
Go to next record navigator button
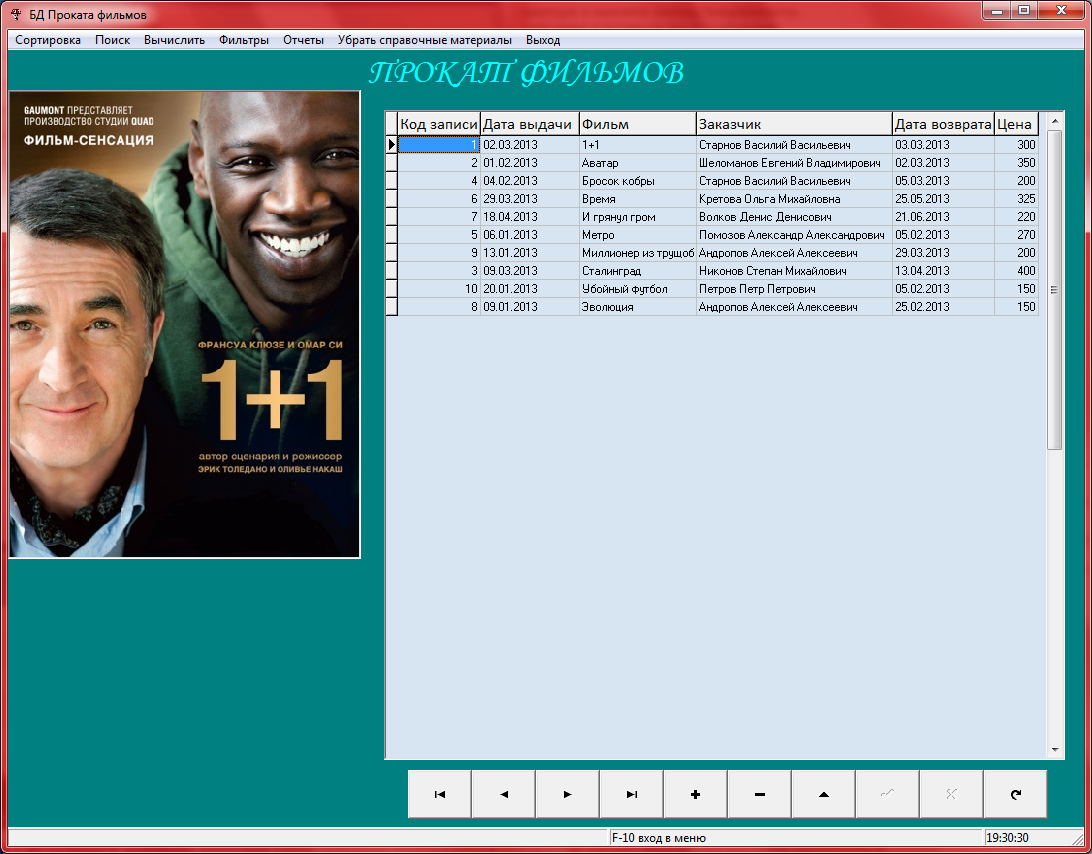(568, 793)
